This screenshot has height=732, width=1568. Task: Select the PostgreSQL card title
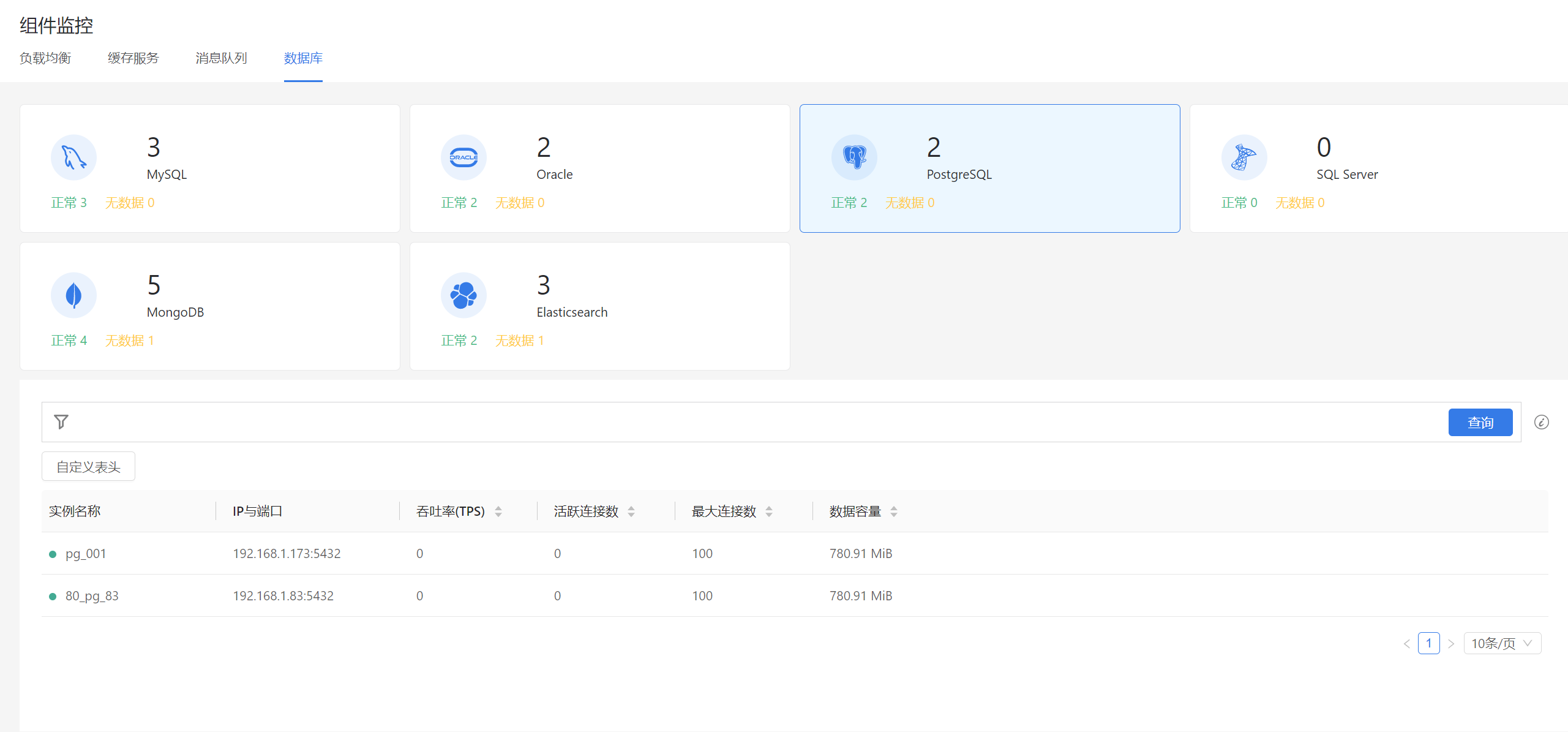coord(959,175)
